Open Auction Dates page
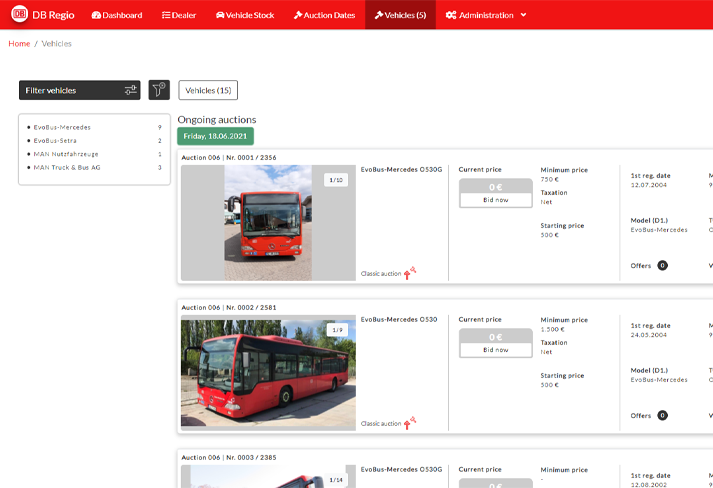 [x=324, y=15]
